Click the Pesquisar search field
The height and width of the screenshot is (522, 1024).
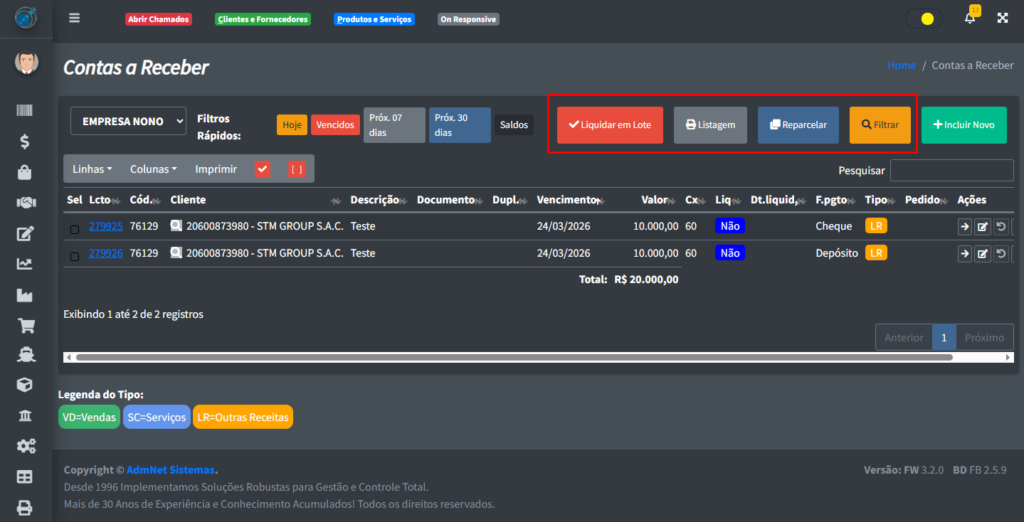pyautogui.click(x=950, y=171)
